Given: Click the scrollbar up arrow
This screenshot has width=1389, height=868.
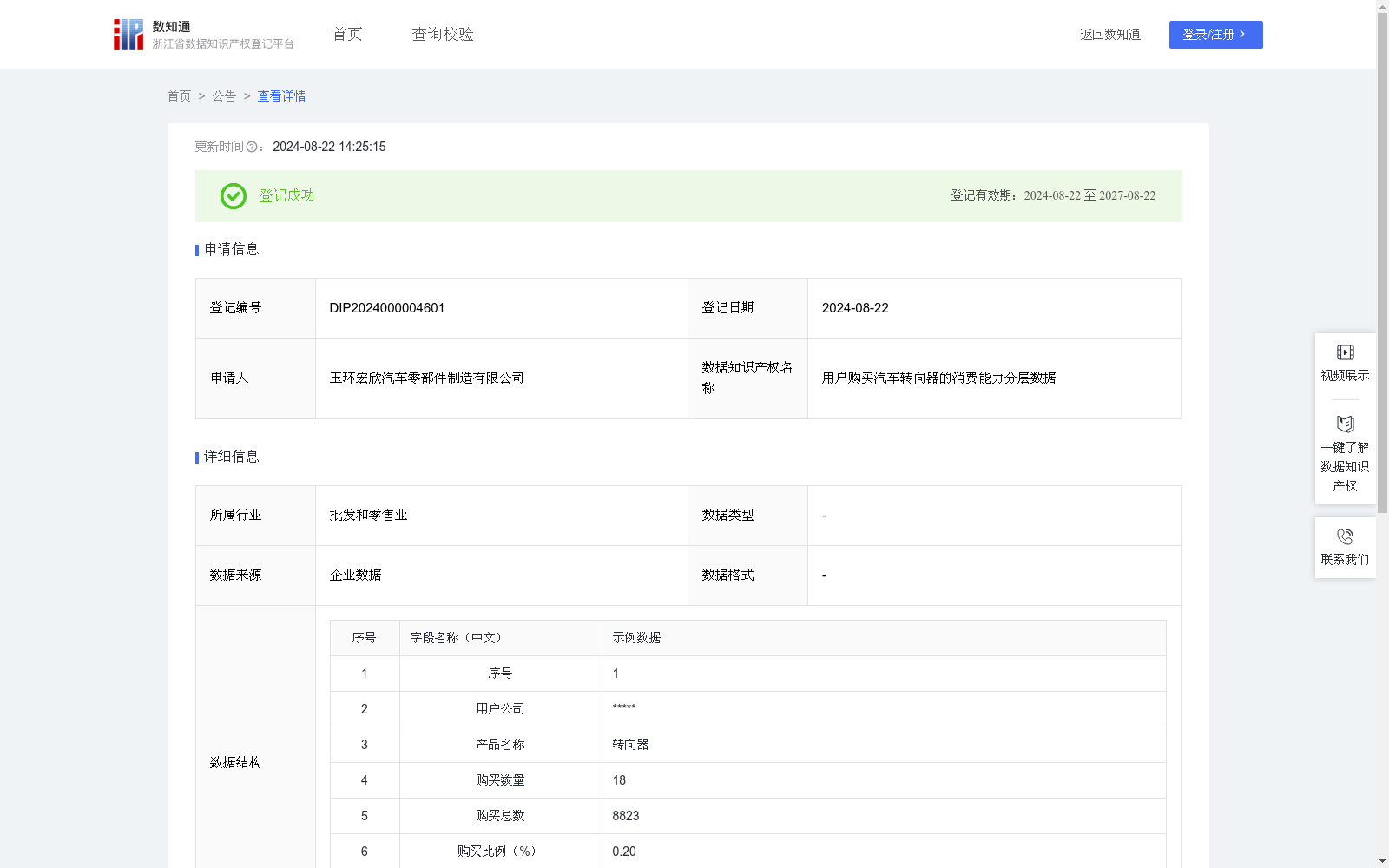Looking at the screenshot, I should click(1382, 7).
